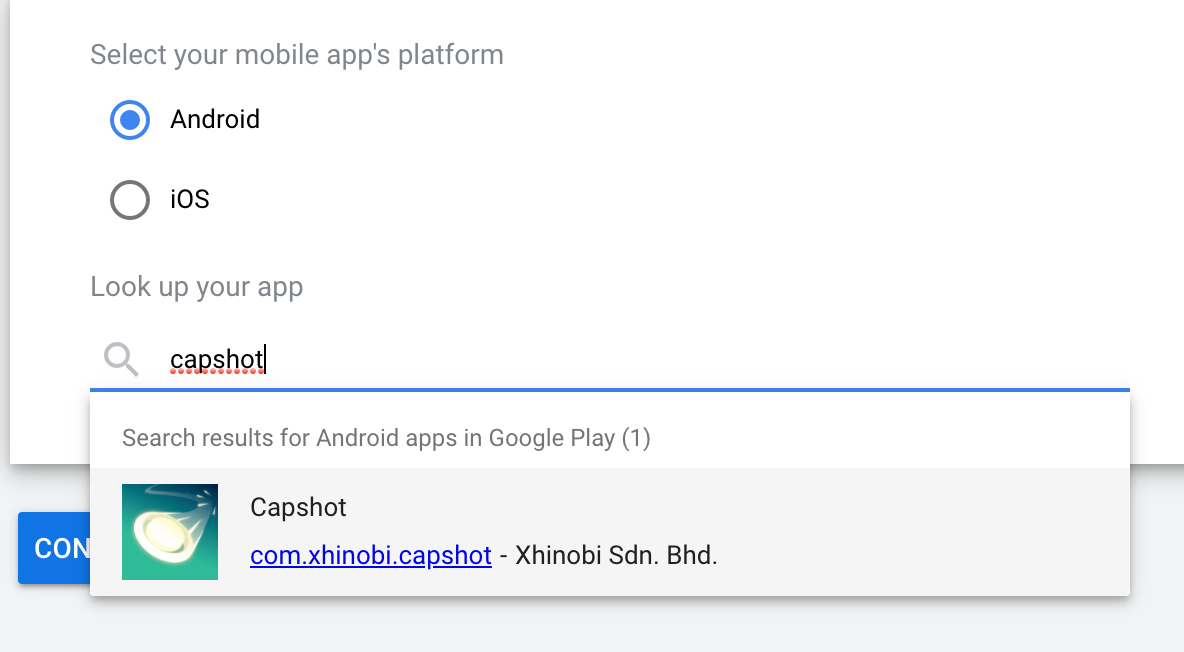Open the com.xhinobi.capshot package link
1184x652 pixels.
(371, 555)
